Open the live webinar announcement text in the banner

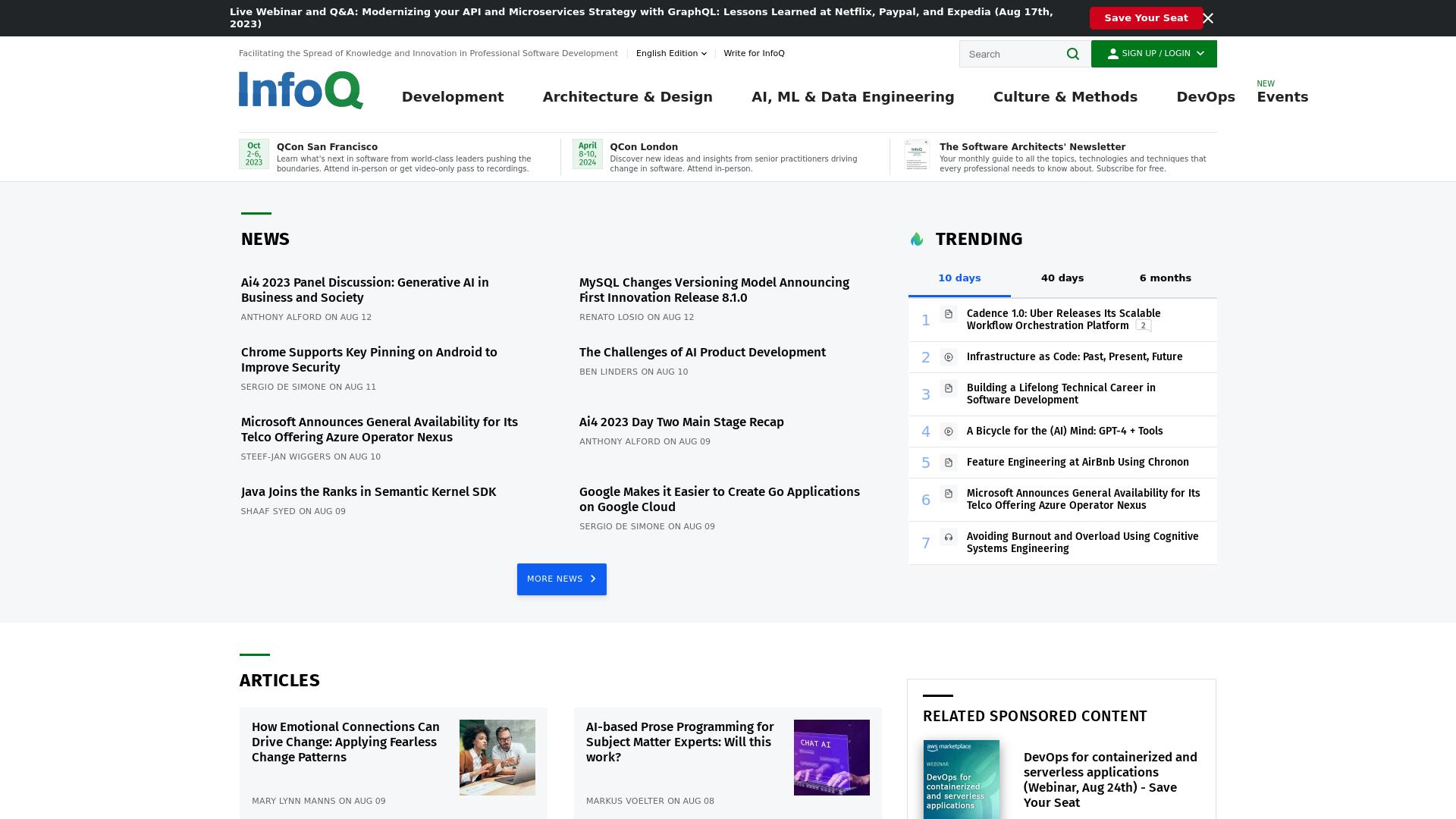(x=642, y=18)
